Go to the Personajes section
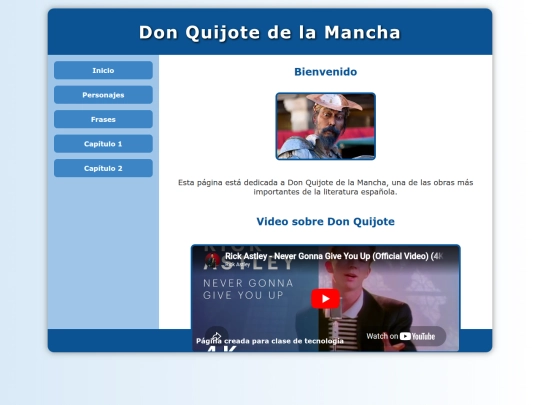This screenshot has width=540, height=405. click(x=103, y=95)
